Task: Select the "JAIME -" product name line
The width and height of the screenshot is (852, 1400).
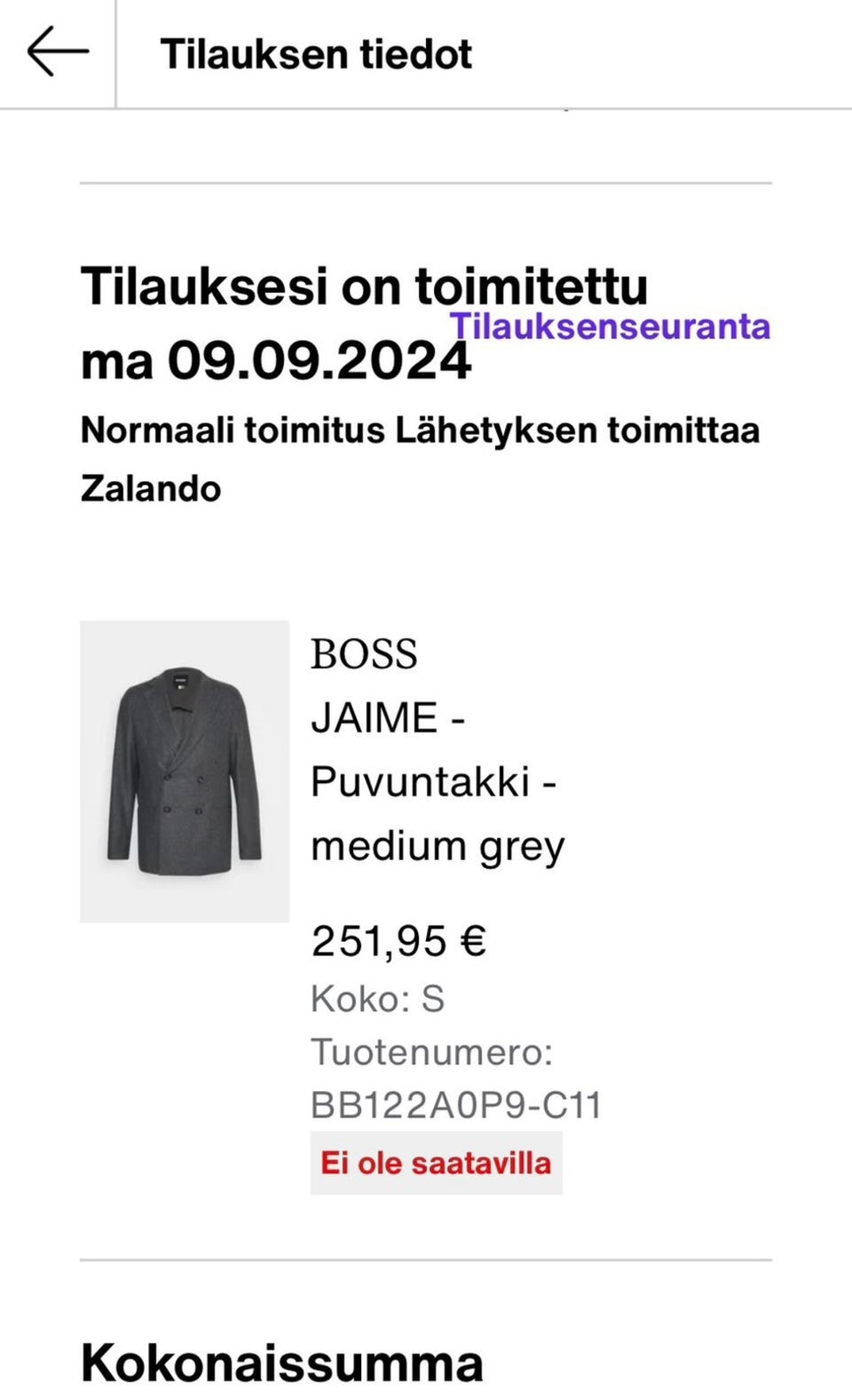Action: [388, 718]
